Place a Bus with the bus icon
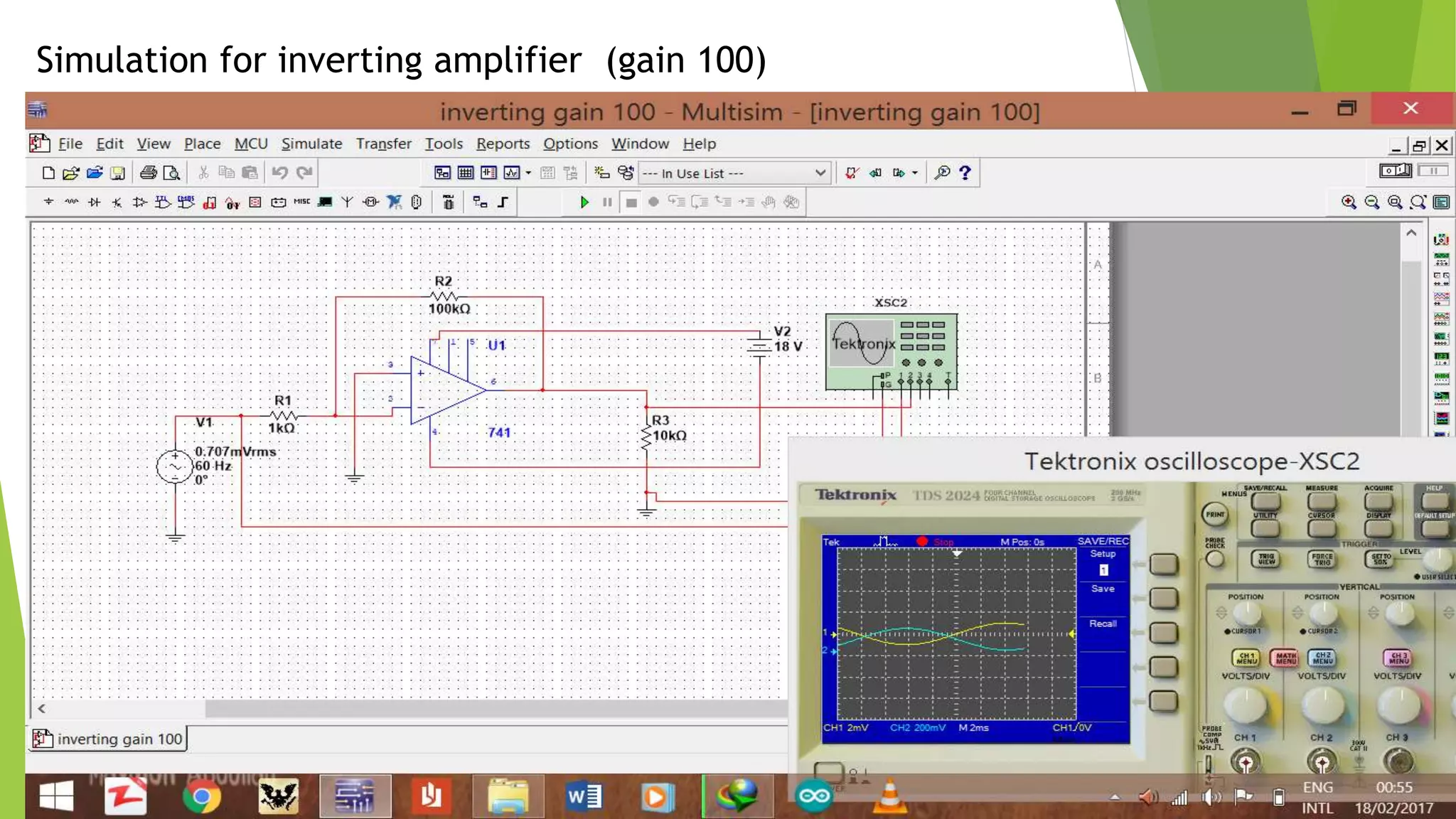This screenshot has height=819, width=1456. pyautogui.click(x=503, y=202)
